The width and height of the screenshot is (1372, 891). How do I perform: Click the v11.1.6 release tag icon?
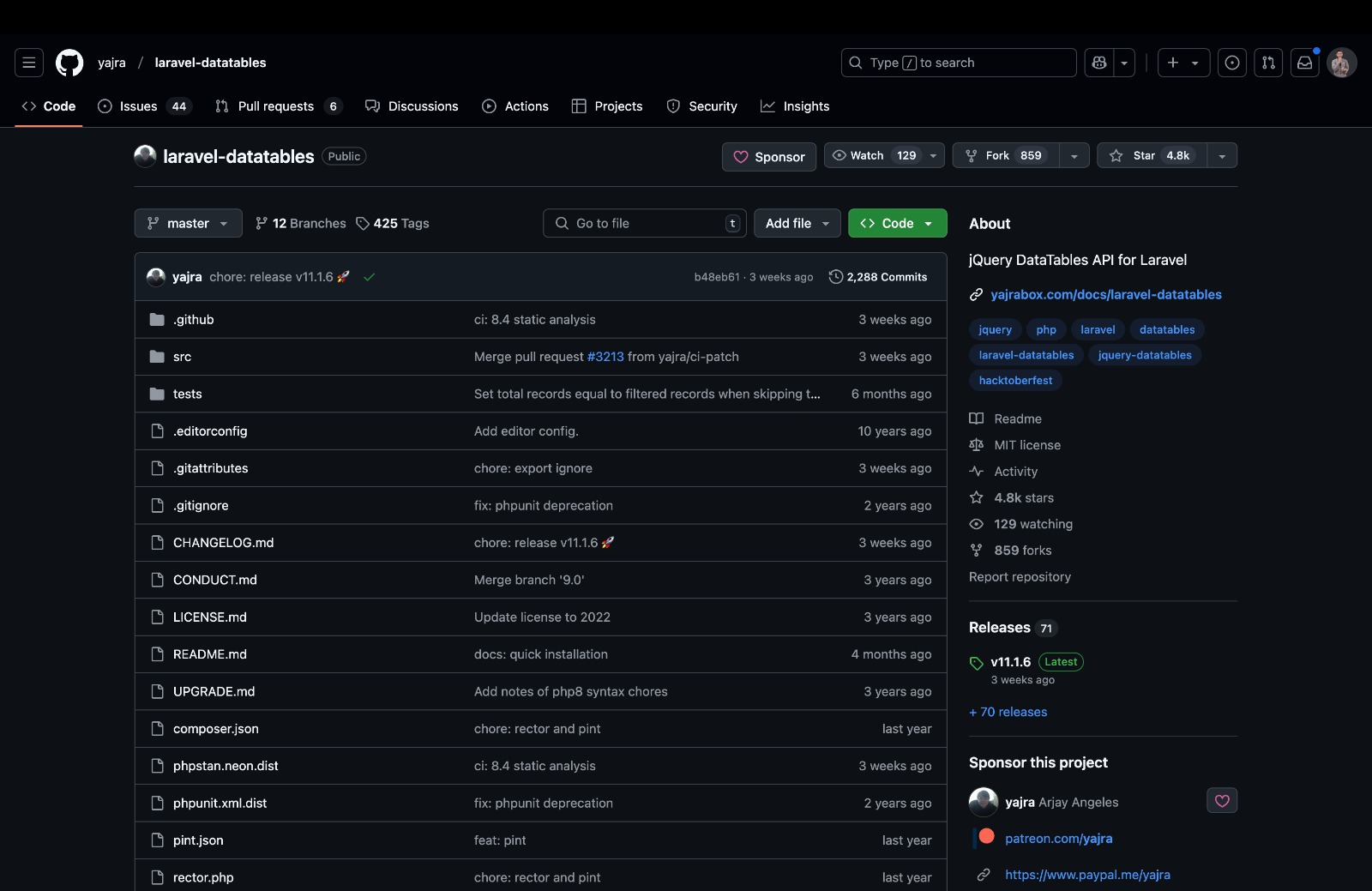point(977,662)
